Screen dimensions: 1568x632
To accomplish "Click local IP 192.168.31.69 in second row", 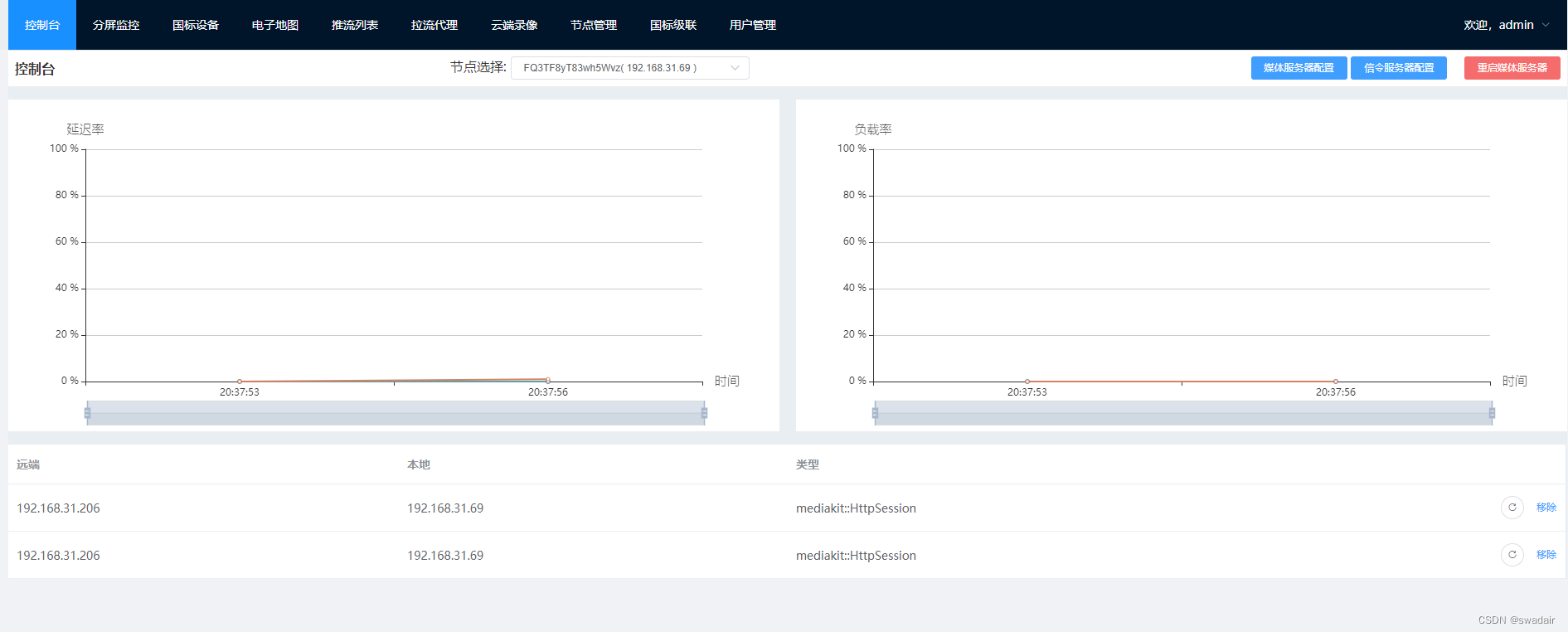I will click(445, 556).
